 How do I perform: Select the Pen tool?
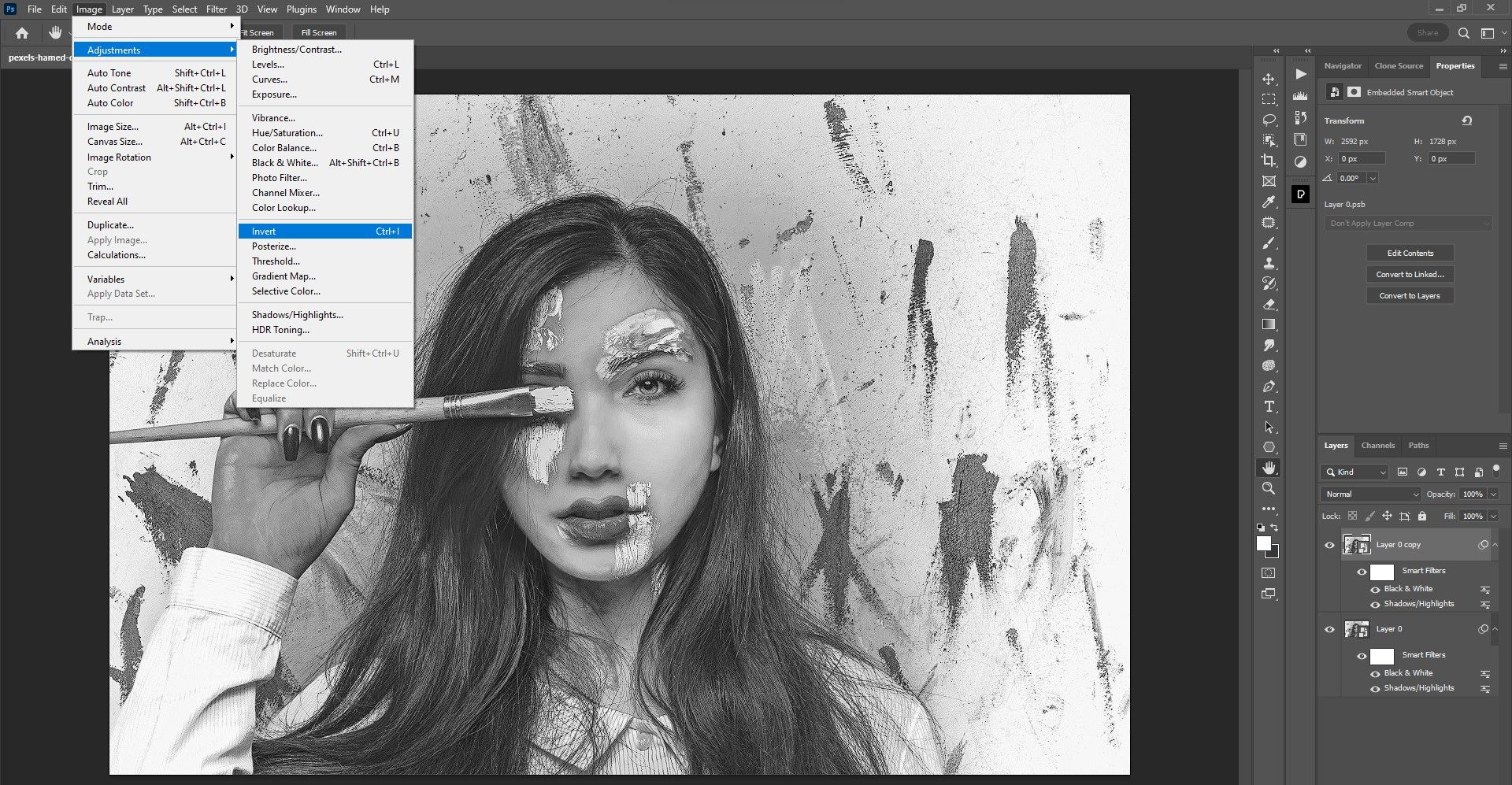click(x=1269, y=386)
